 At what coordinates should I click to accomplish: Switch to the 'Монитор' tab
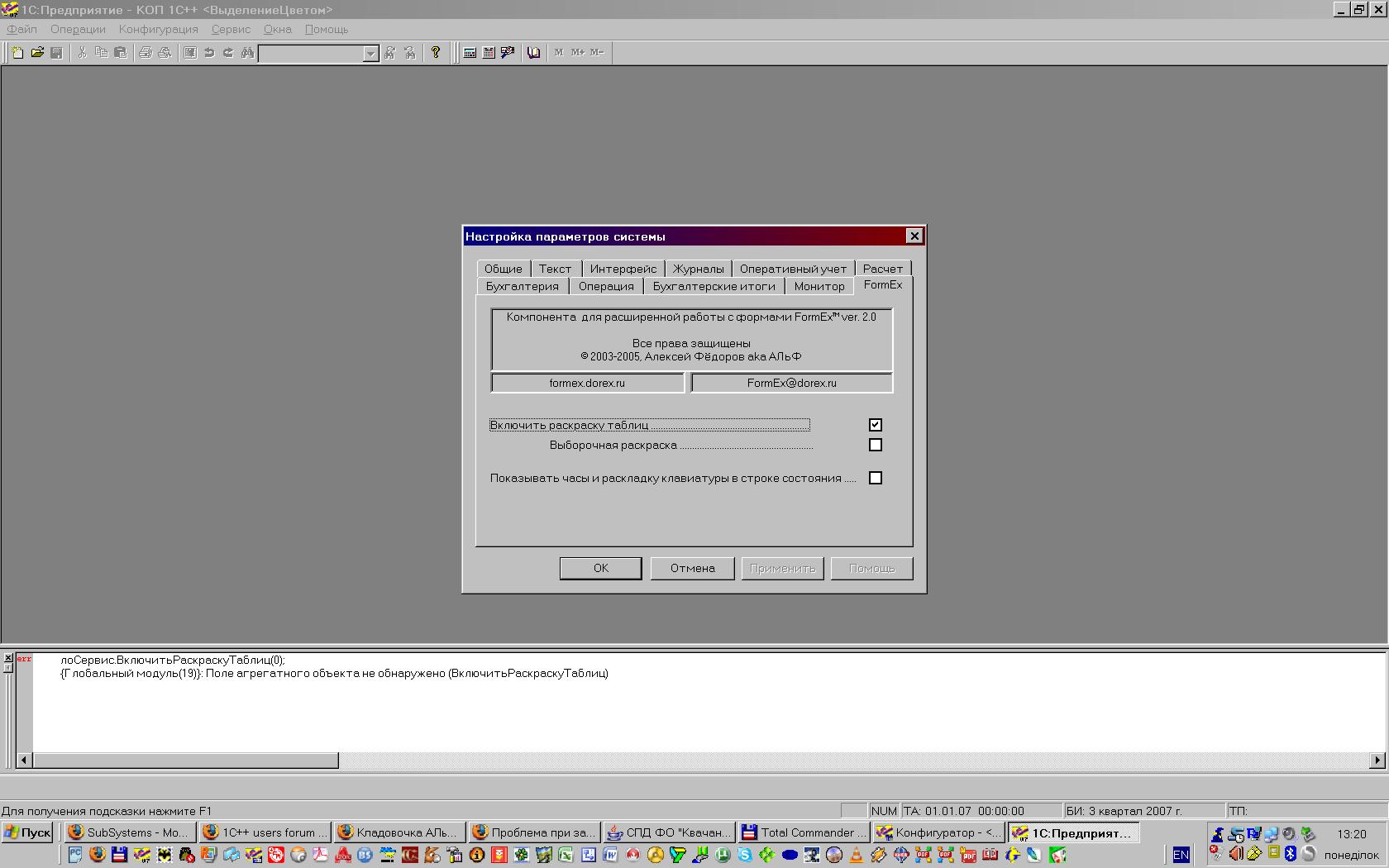[819, 286]
